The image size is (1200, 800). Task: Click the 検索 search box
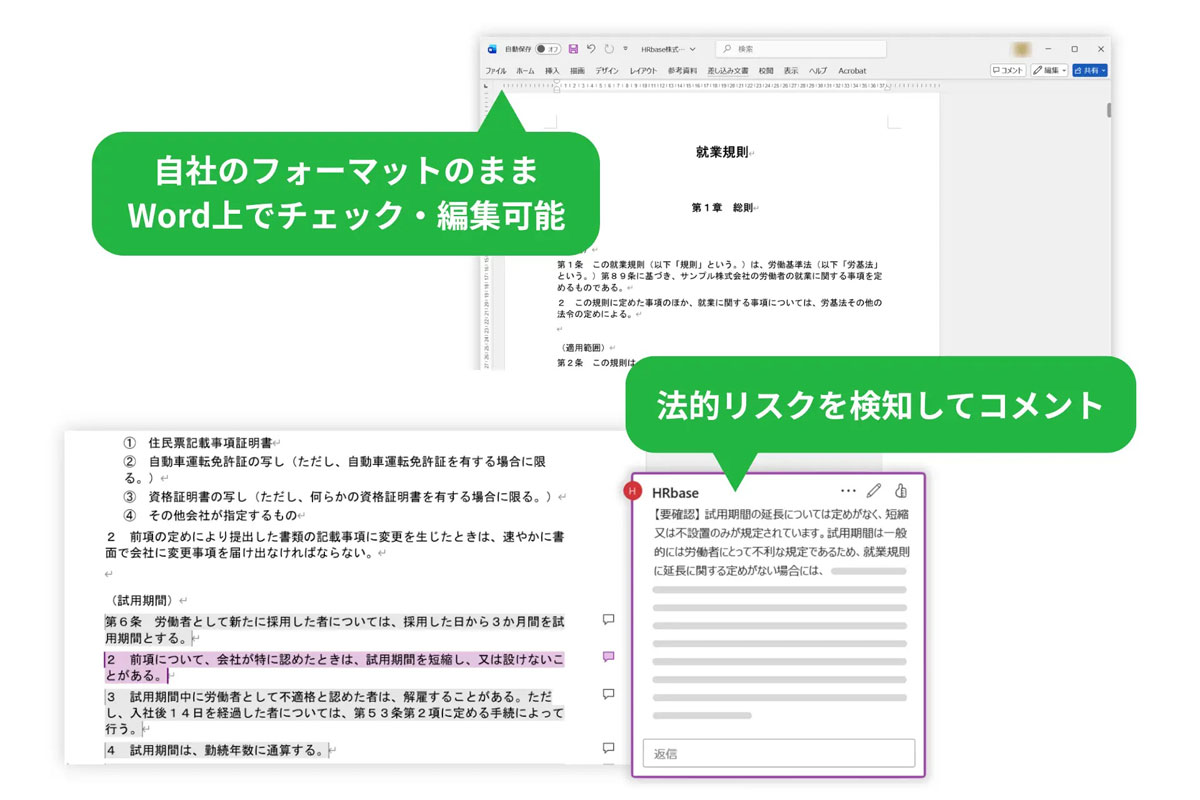click(x=800, y=49)
